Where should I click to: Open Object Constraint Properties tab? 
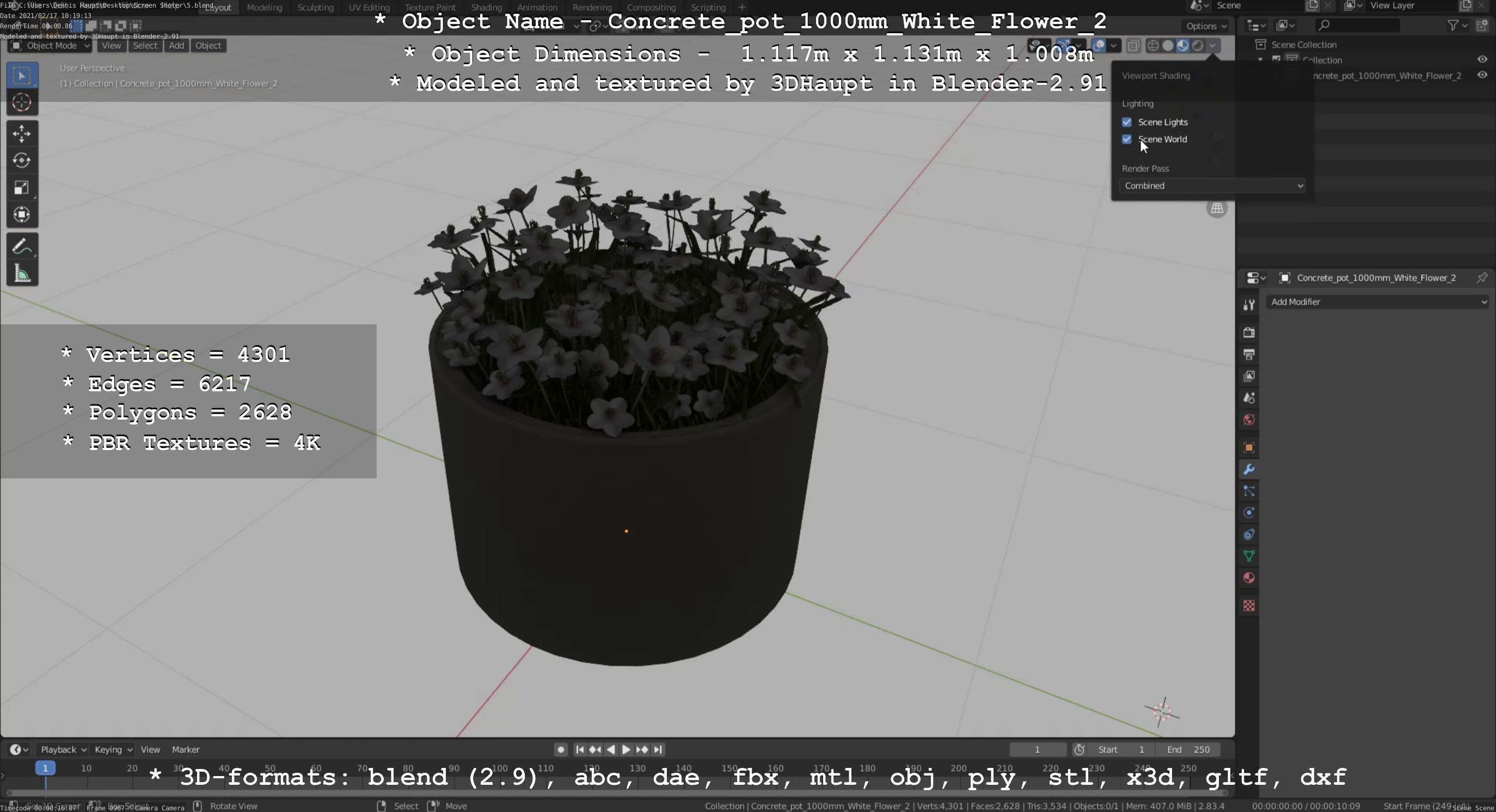1249,534
